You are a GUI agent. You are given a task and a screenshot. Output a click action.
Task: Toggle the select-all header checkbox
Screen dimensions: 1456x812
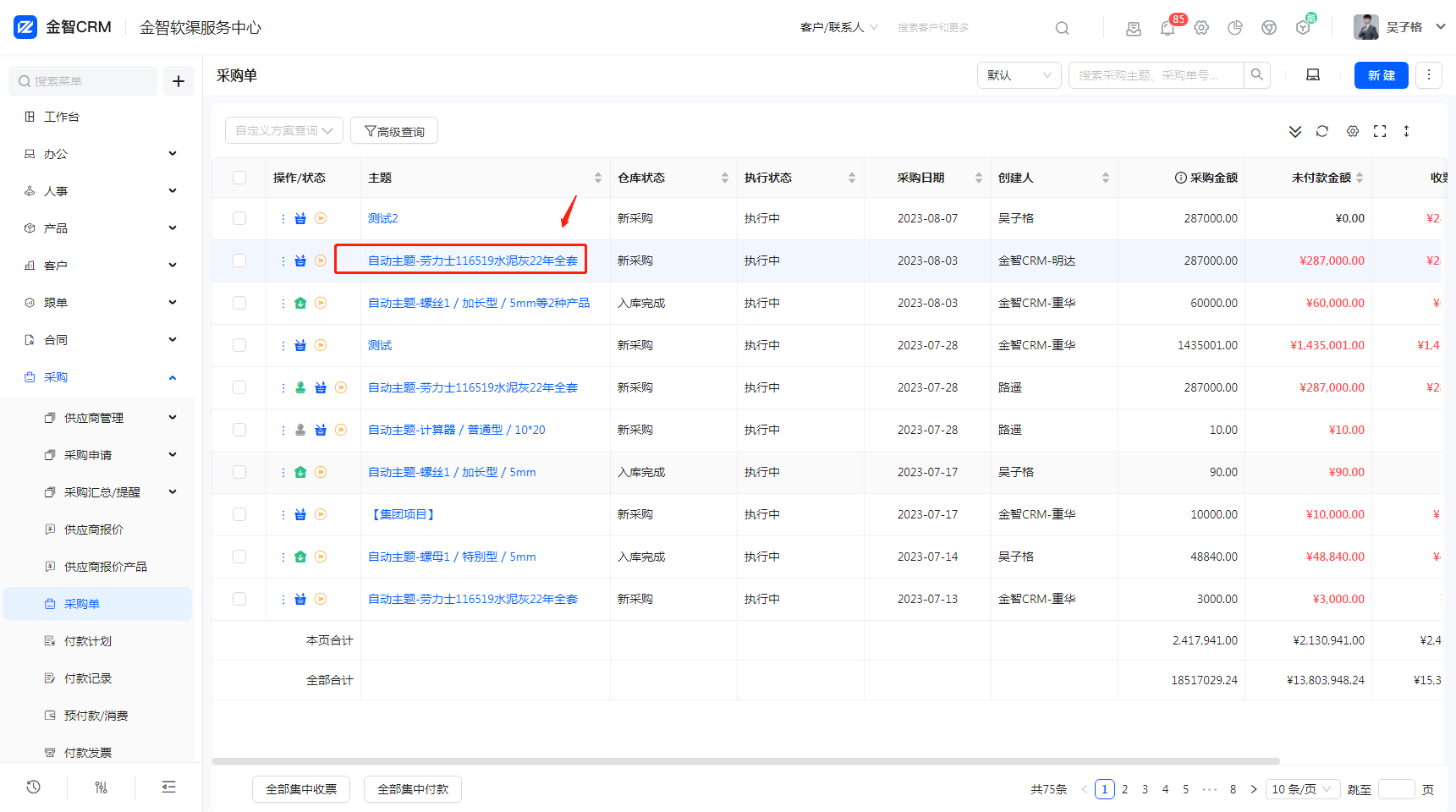(239, 178)
